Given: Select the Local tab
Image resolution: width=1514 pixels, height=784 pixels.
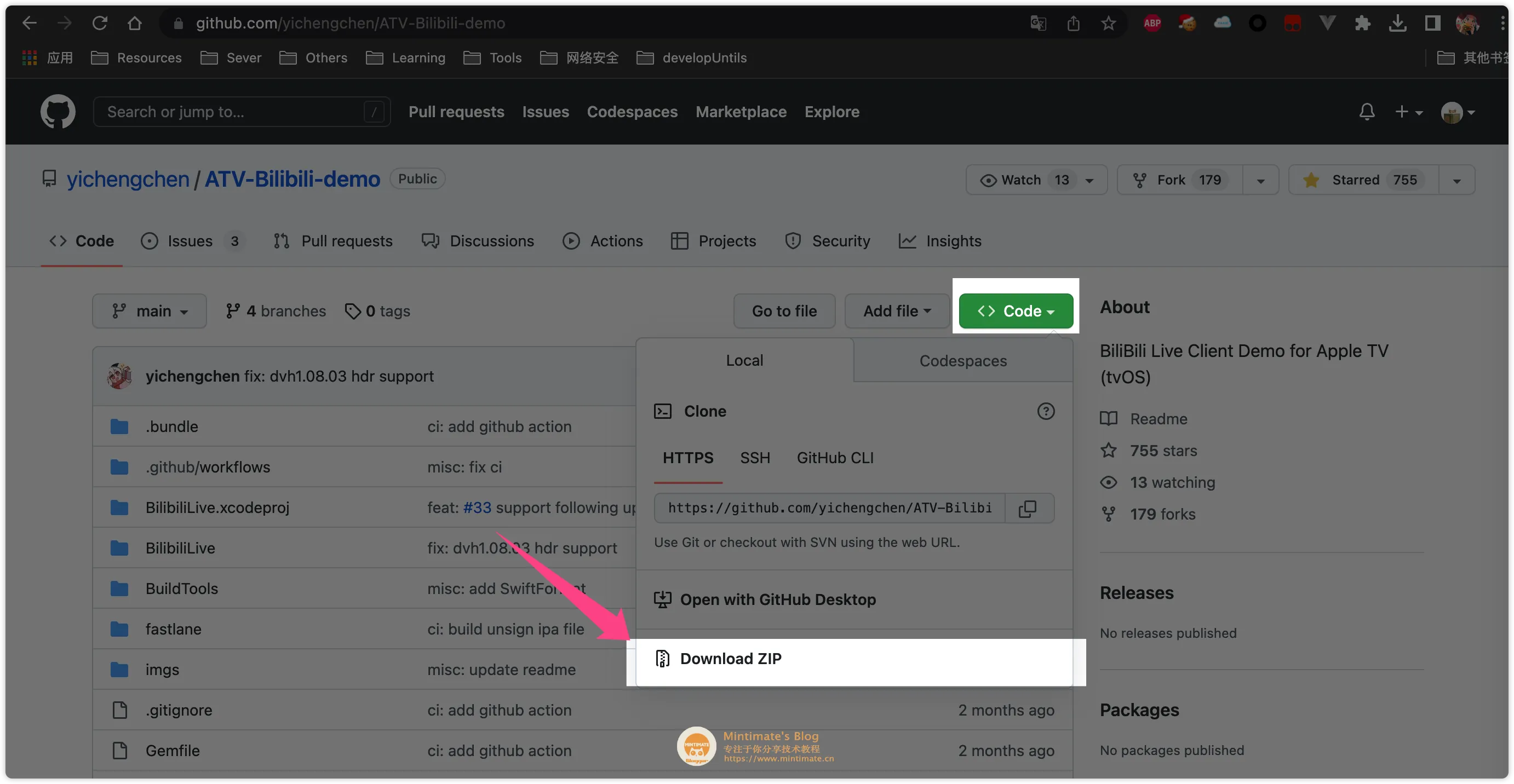Looking at the screenshot, I should pyautogui.click(x=744, y=360).
